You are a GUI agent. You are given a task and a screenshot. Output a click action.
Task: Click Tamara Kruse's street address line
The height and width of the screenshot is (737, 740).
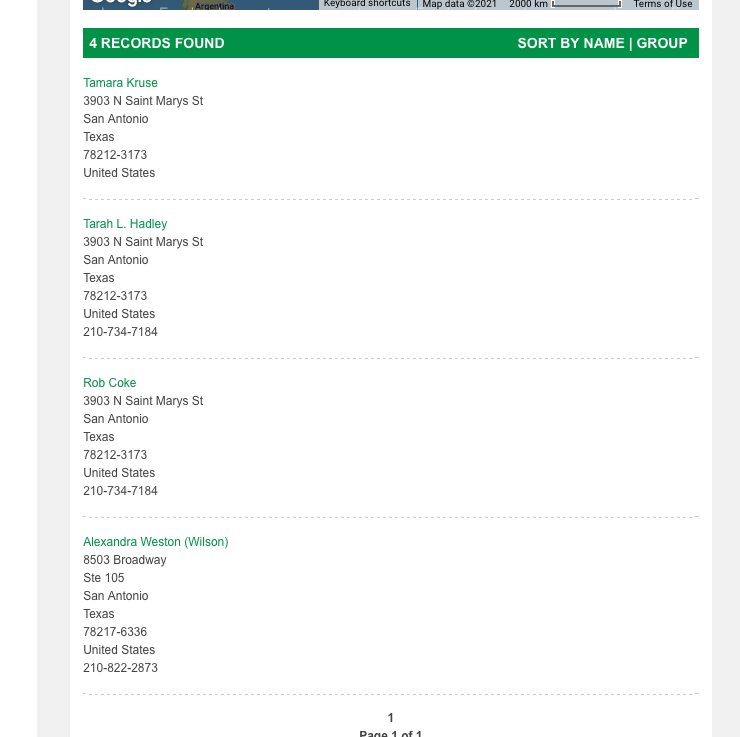(143, 101)
